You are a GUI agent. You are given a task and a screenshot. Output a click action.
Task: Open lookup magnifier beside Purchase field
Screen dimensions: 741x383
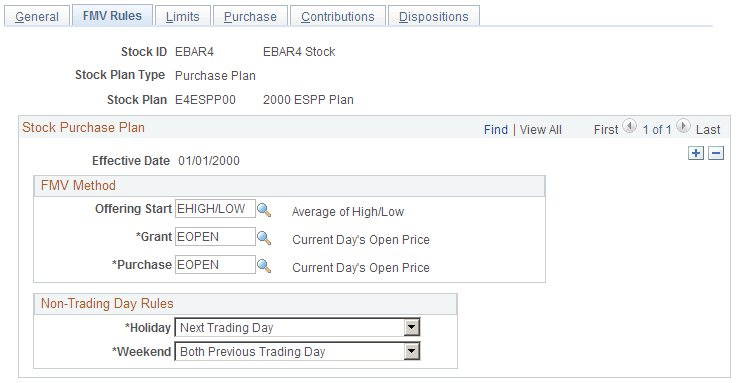[264, 265]
